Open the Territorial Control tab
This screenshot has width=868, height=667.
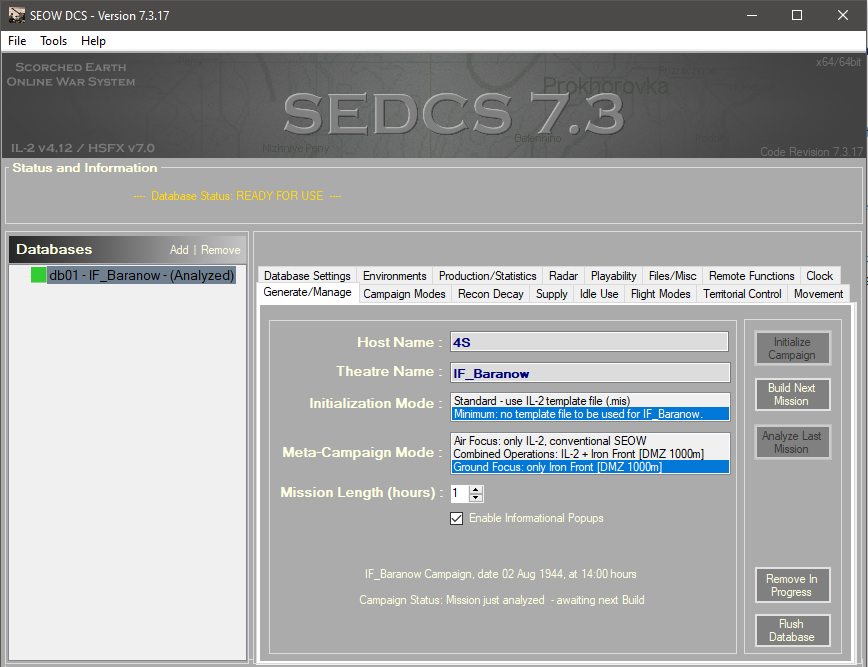[742, 294]
